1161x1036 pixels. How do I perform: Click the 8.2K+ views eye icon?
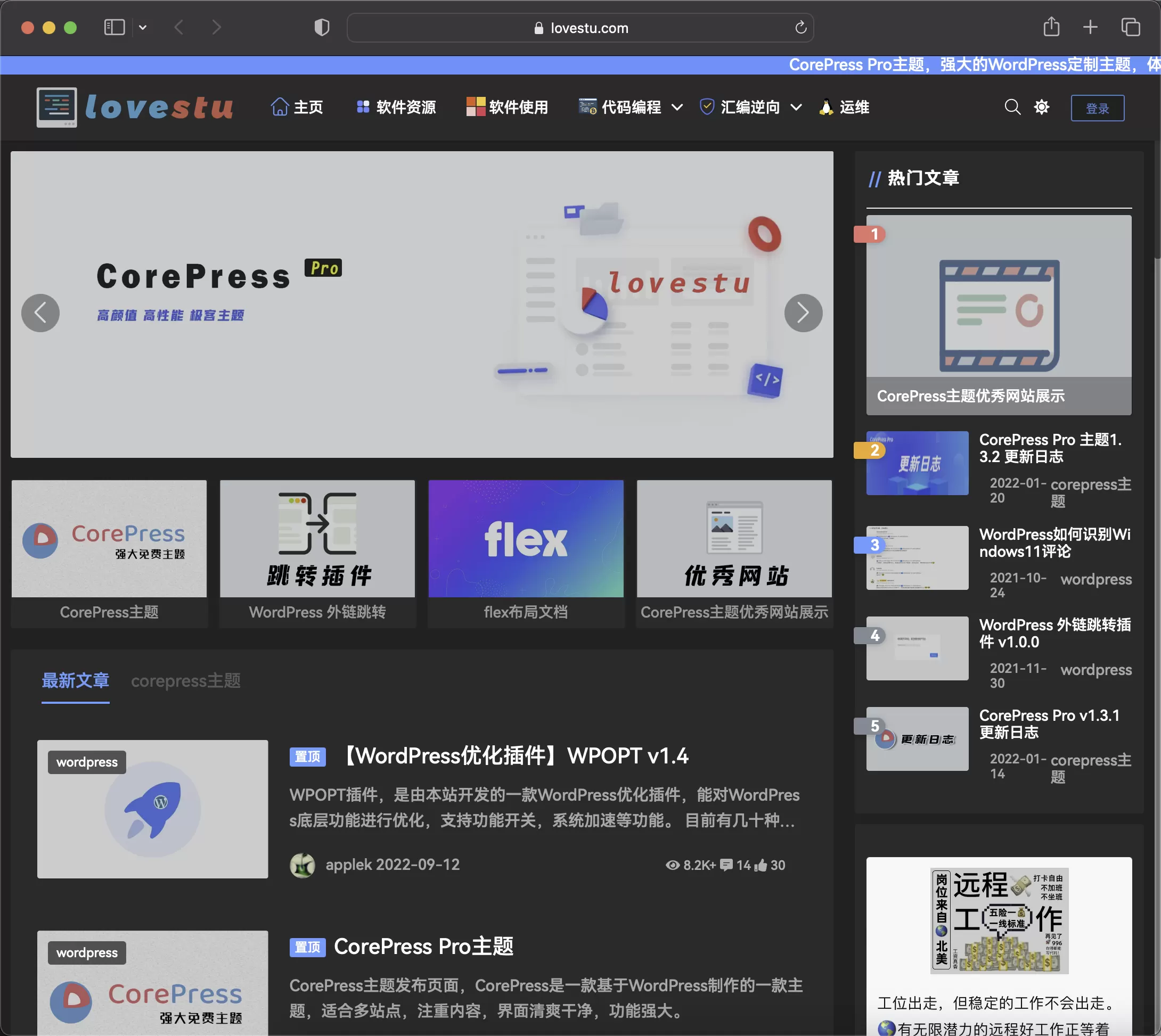(673, 865)
